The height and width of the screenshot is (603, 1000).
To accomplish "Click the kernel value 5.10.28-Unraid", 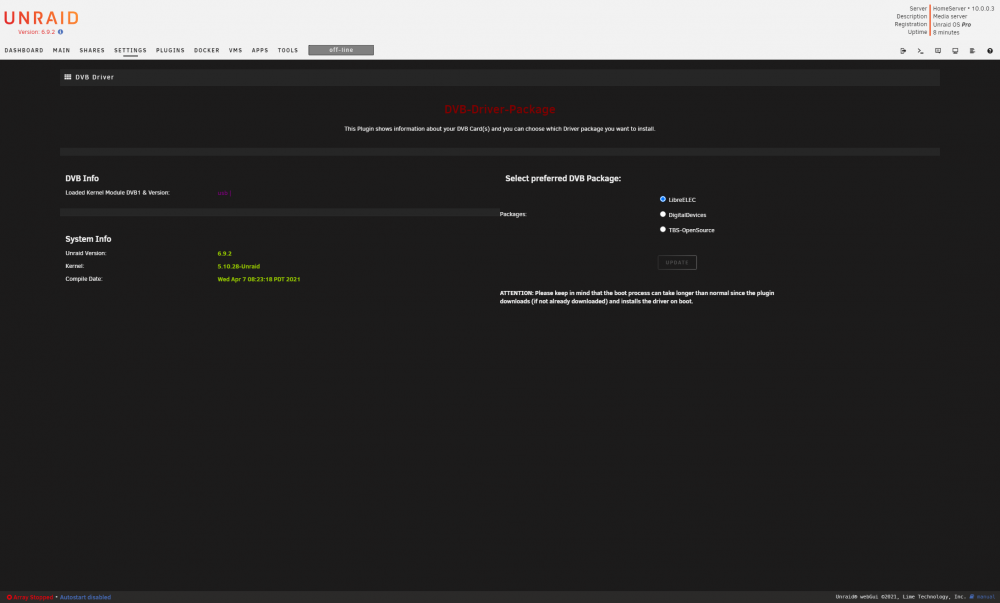I will click(239, 266).
